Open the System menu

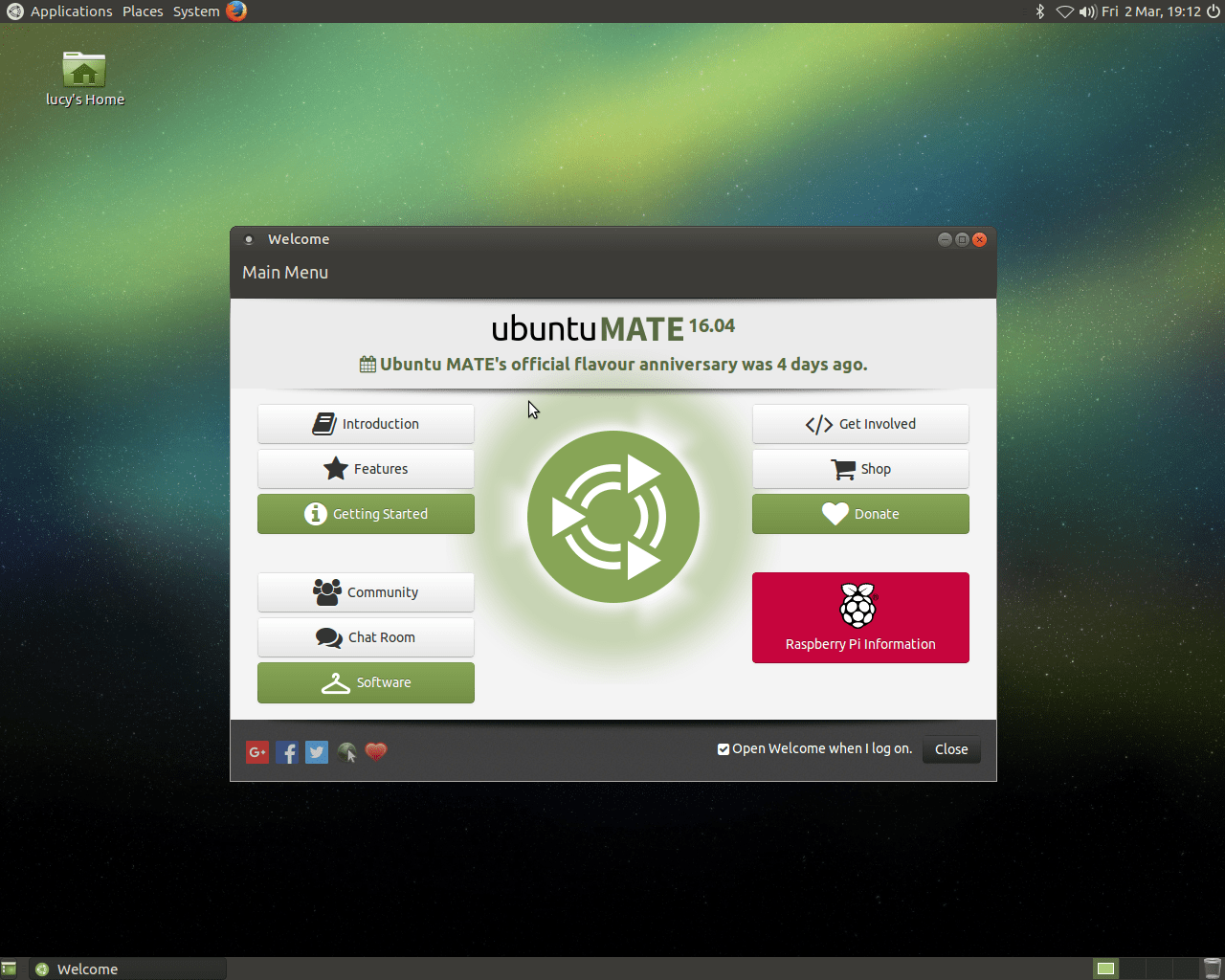coord(196,11)
